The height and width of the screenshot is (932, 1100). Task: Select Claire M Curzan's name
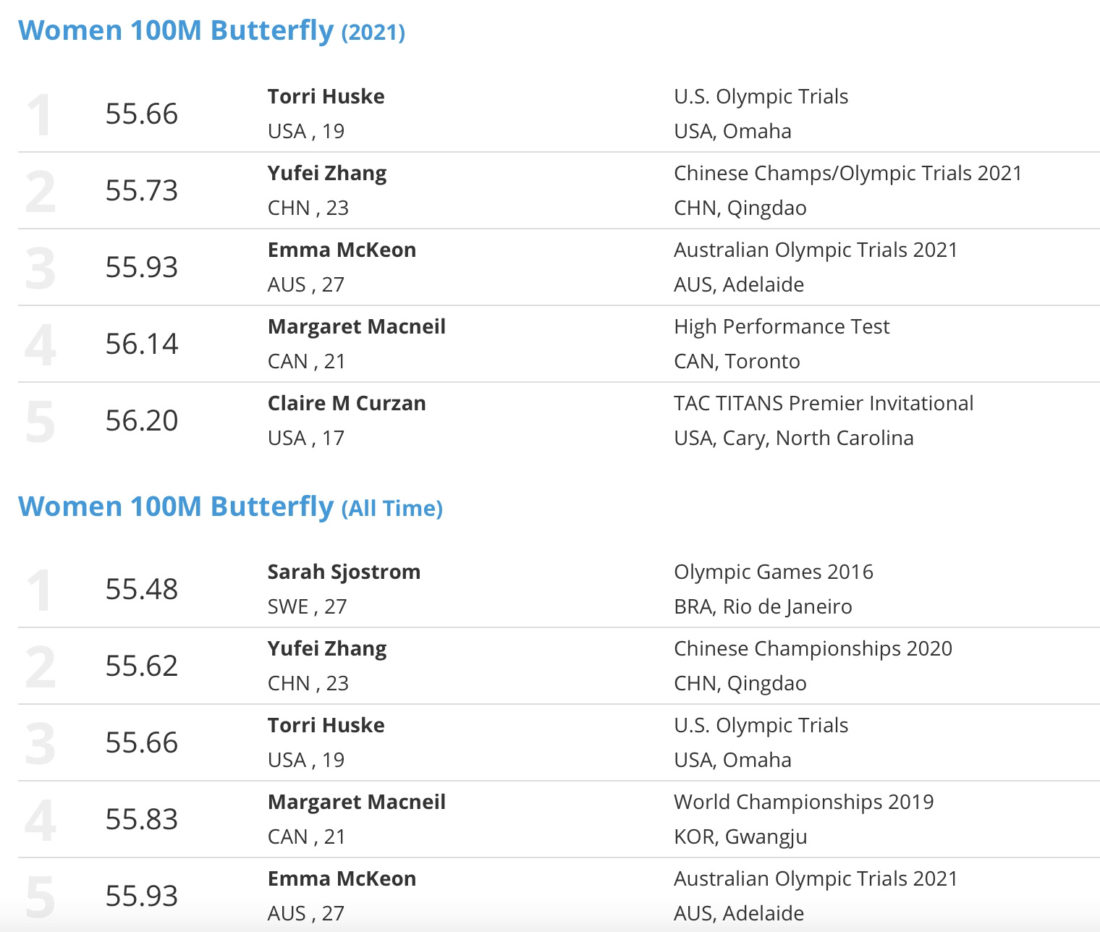347,403
